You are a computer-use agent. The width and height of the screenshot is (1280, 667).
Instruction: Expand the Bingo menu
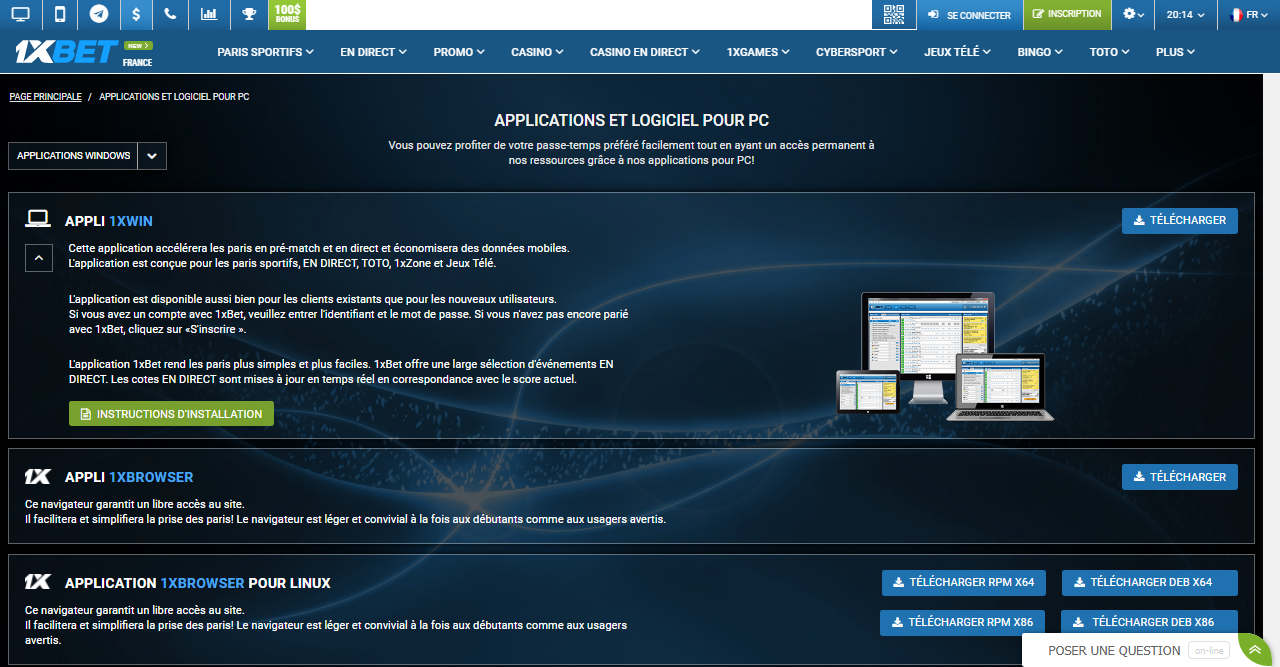(x=1040, y=52)
